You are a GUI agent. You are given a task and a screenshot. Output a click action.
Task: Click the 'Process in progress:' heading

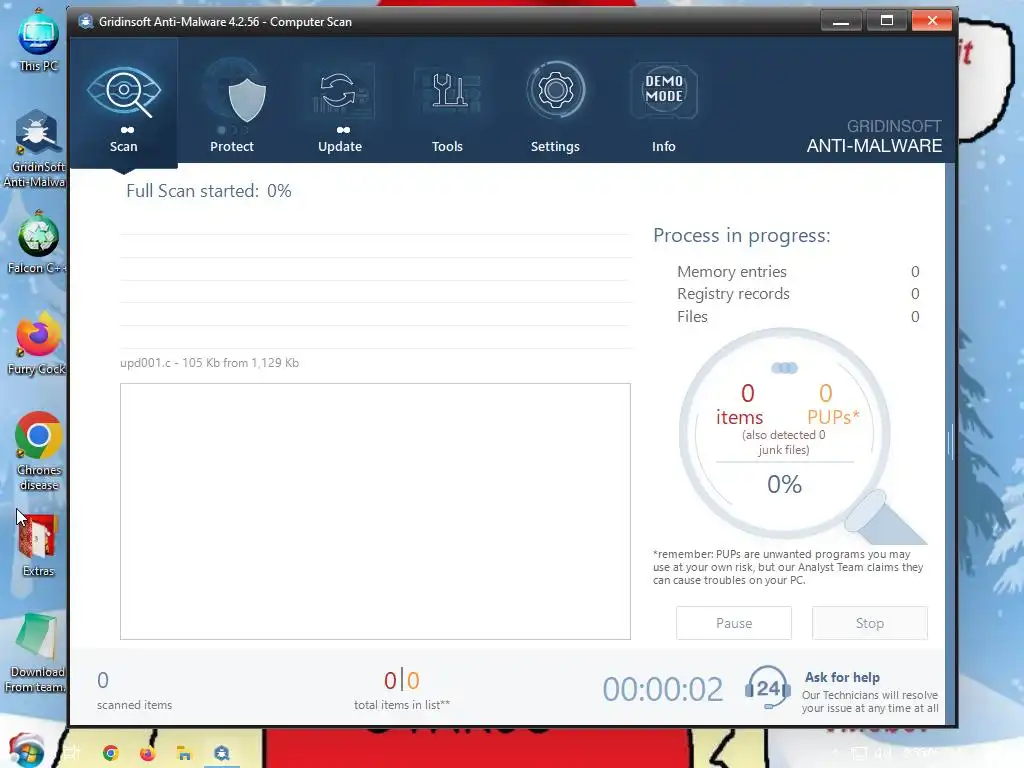pos(742,235)
